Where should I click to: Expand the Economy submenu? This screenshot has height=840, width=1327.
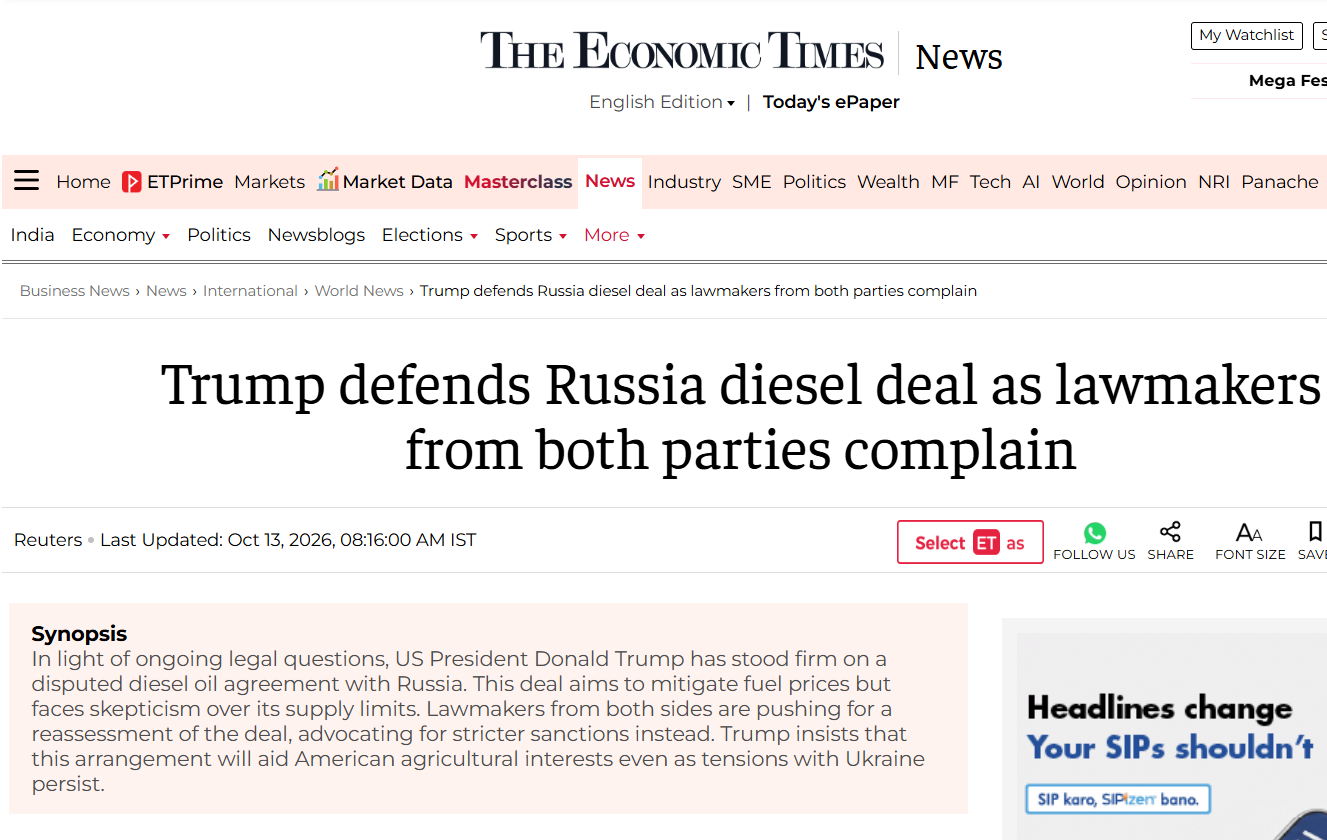121,235
